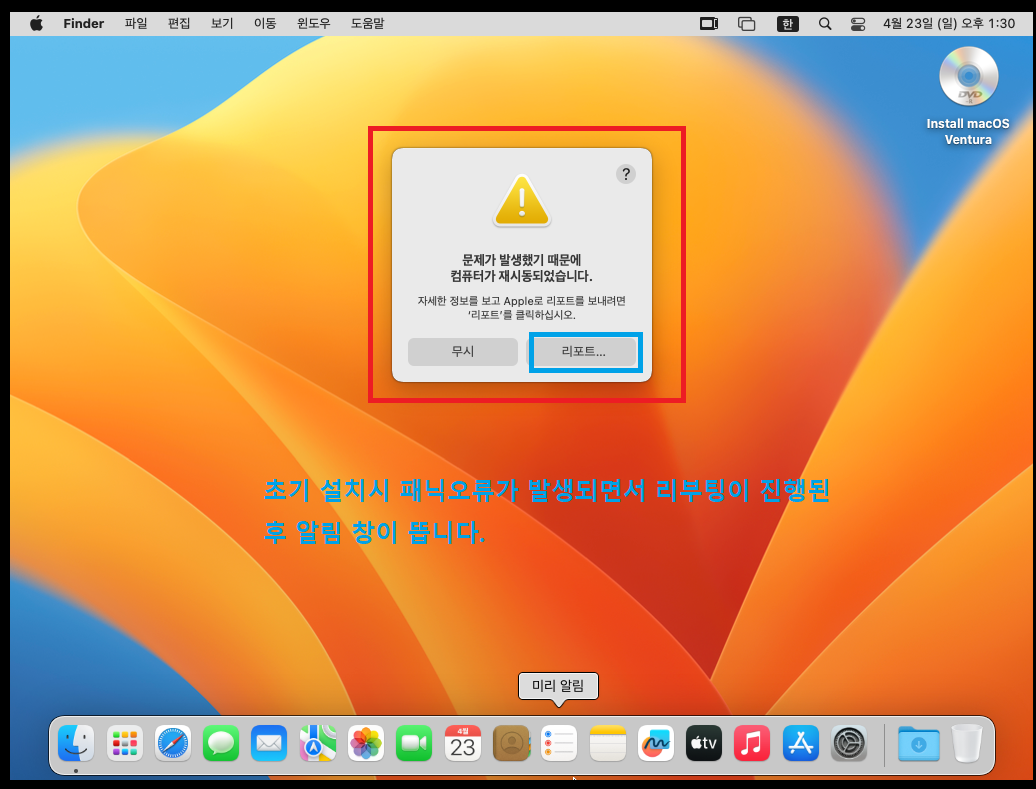Open the Trash in the Dock
This screenshot has width=1036, height=789.
pyautogui.click(x=967, y=743)
